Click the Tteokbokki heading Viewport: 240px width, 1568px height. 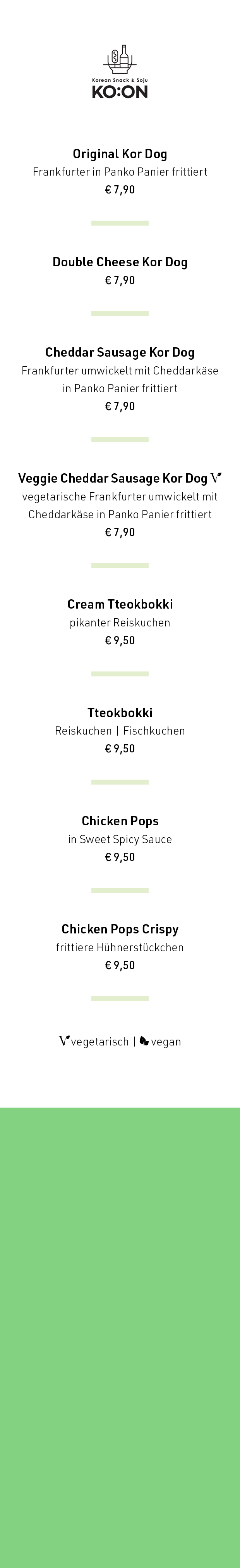pyautogui.click(x=120, y=713)
